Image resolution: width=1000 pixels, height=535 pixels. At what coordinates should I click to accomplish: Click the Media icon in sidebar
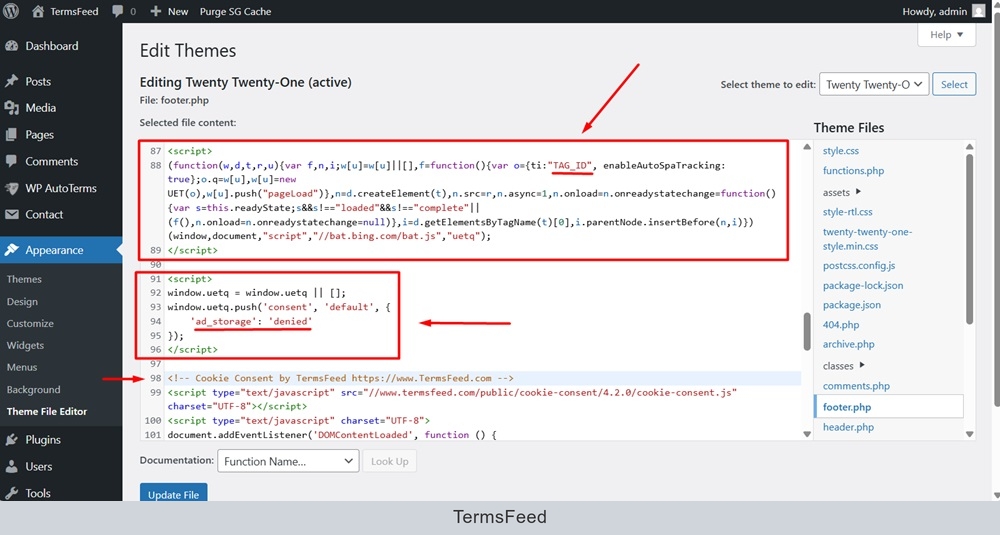click(11, 108)
